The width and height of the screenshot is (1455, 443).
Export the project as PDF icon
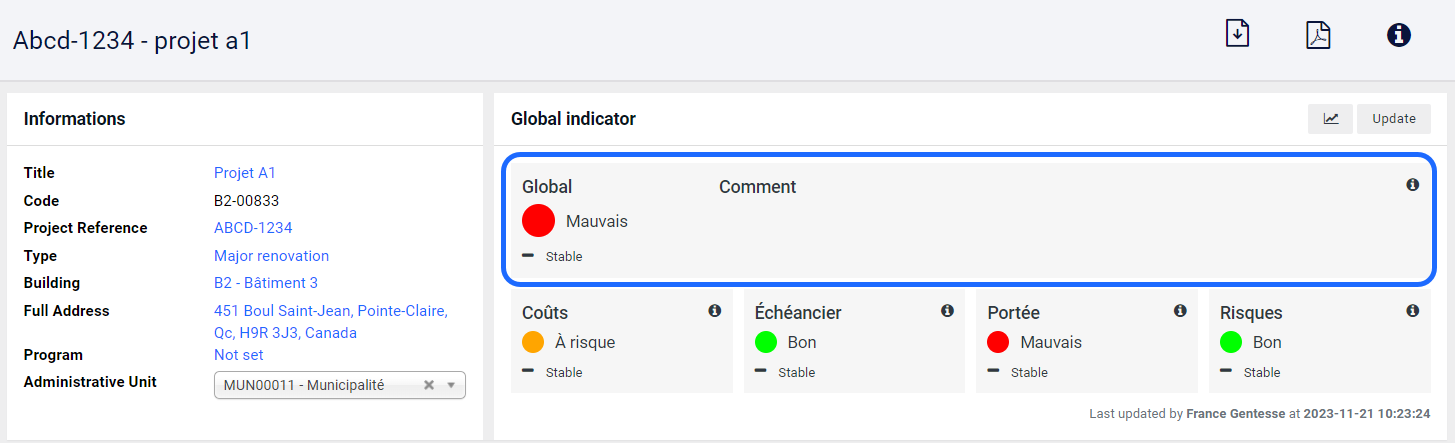[x=1318, y=34]
